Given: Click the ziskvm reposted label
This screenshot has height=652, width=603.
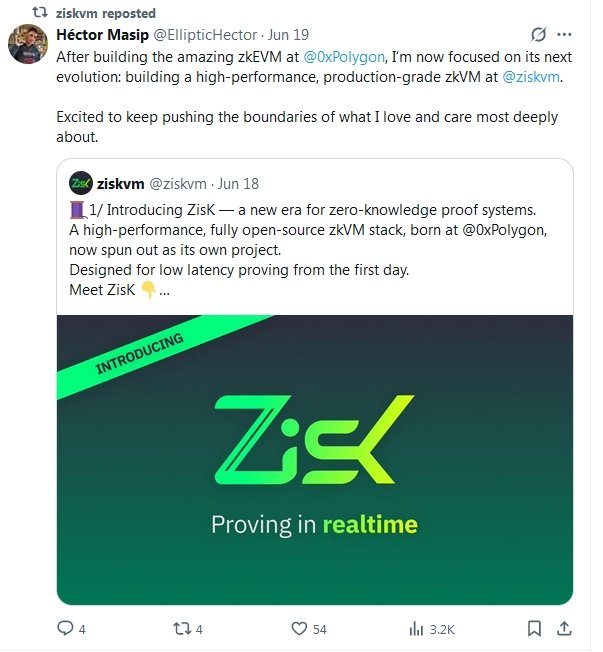Looking at the screenshot, I should pos(106,13).
